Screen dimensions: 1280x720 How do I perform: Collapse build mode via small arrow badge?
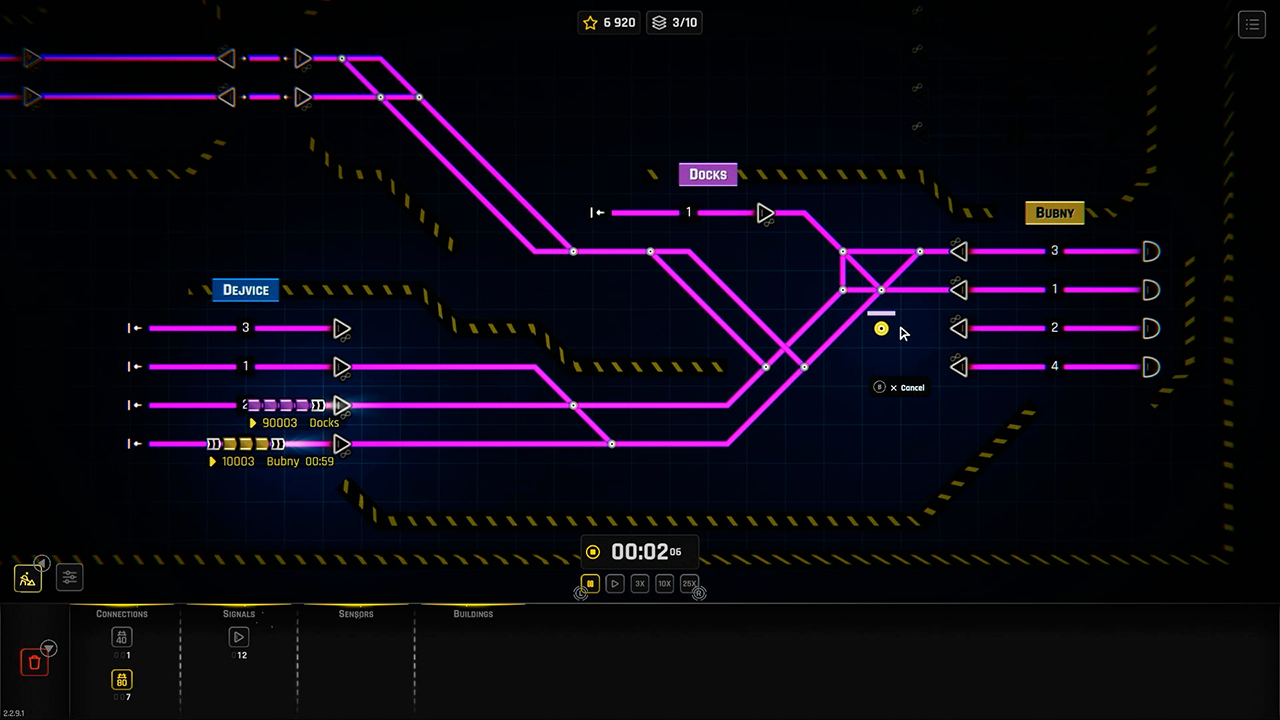click(42, 563)
